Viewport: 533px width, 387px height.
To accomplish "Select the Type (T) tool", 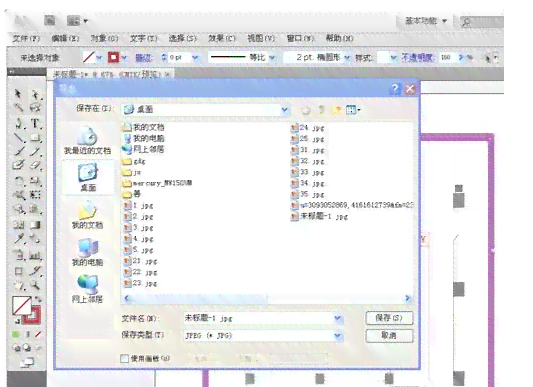I will coord(35,123).
